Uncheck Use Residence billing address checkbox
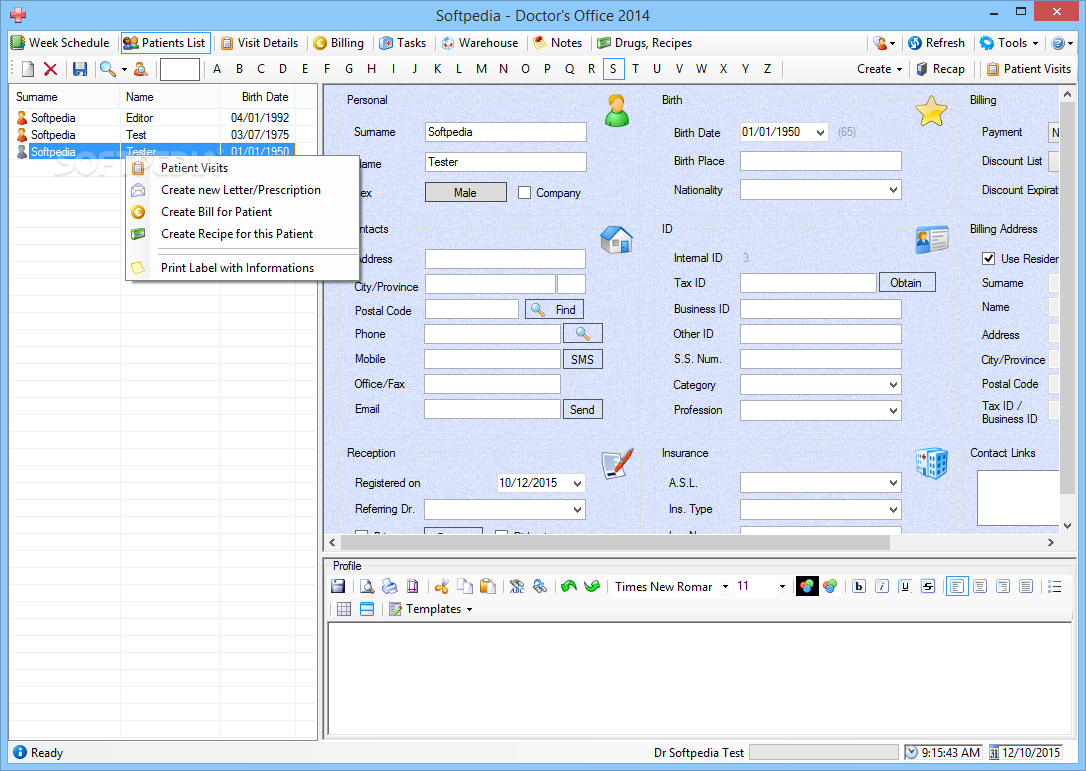 (x=988, y=258)
